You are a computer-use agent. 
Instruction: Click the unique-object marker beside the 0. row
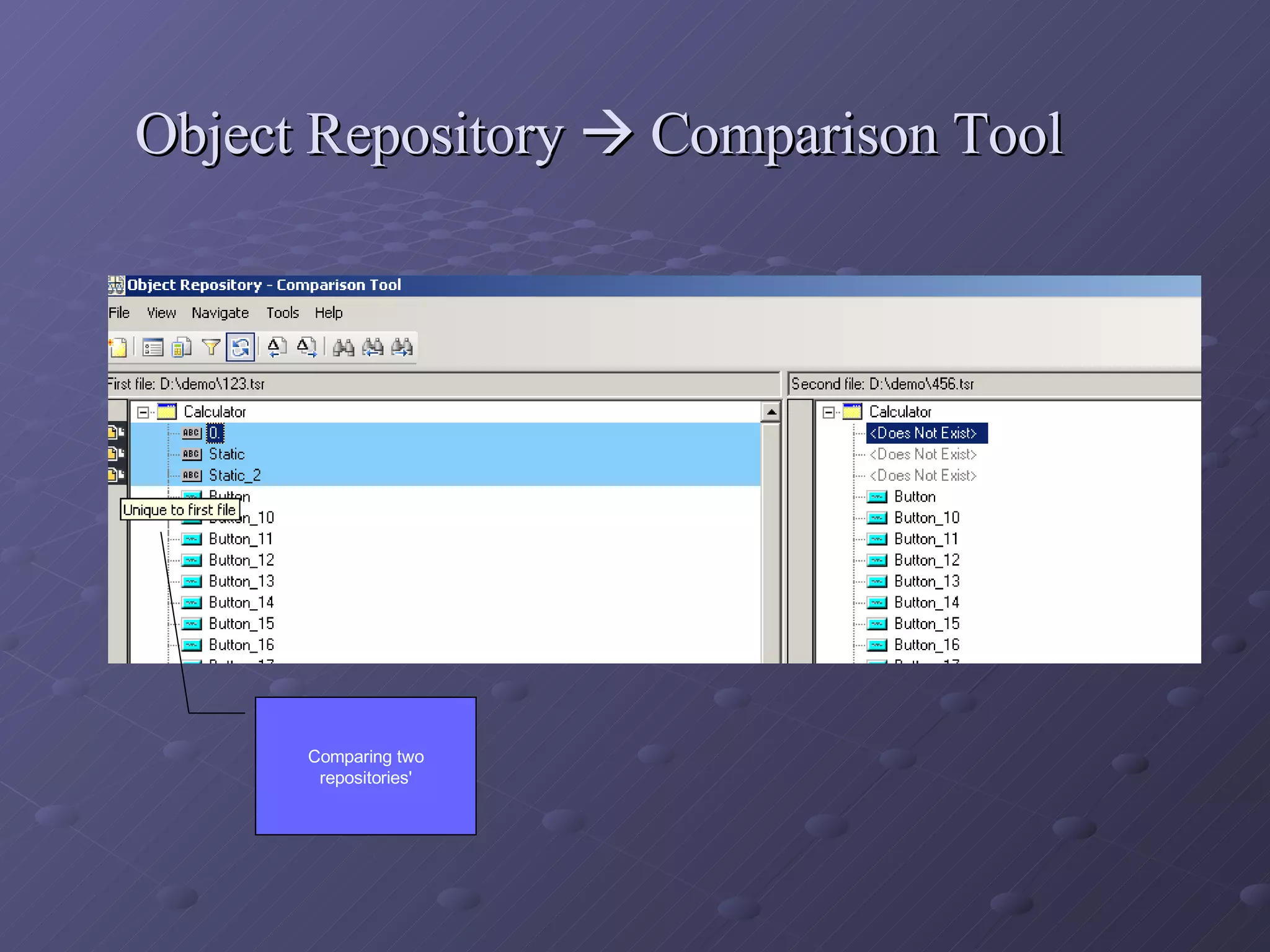tap(116, 432)
